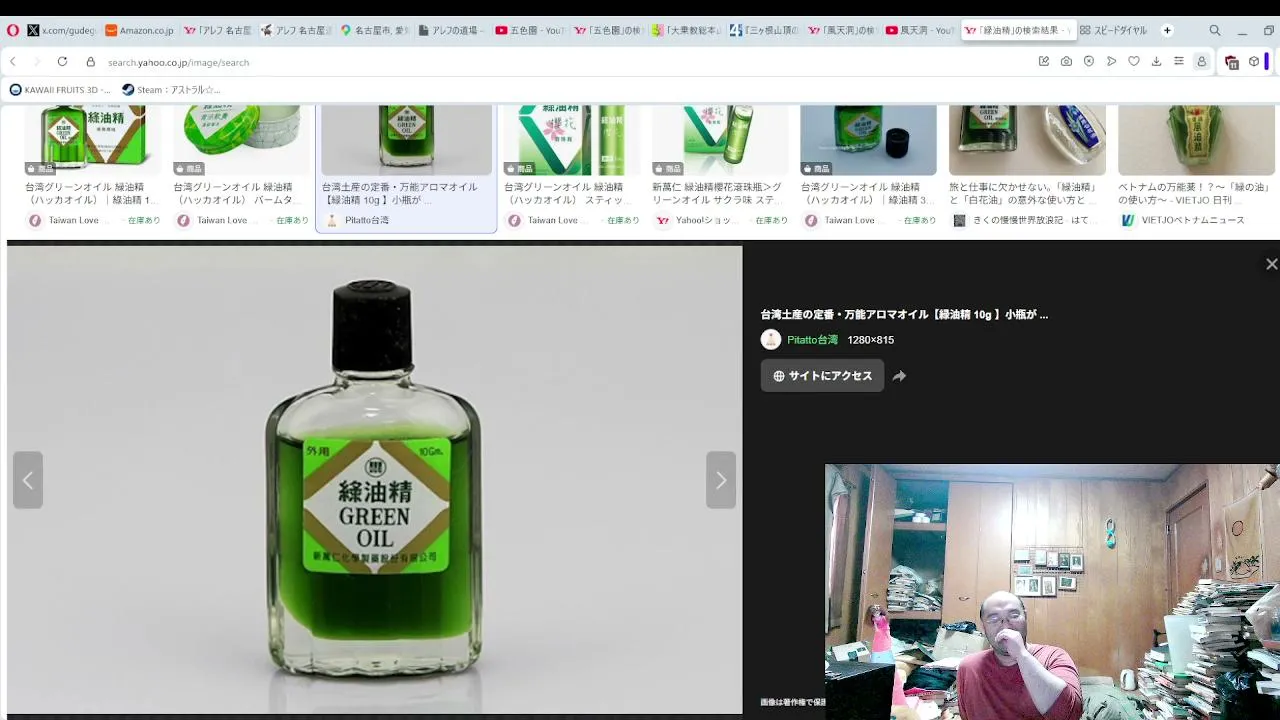The width and height of the screenshot is (1280, 720).
Task: Switch to the 五色園 - YouTube tab
Action: 530,30
